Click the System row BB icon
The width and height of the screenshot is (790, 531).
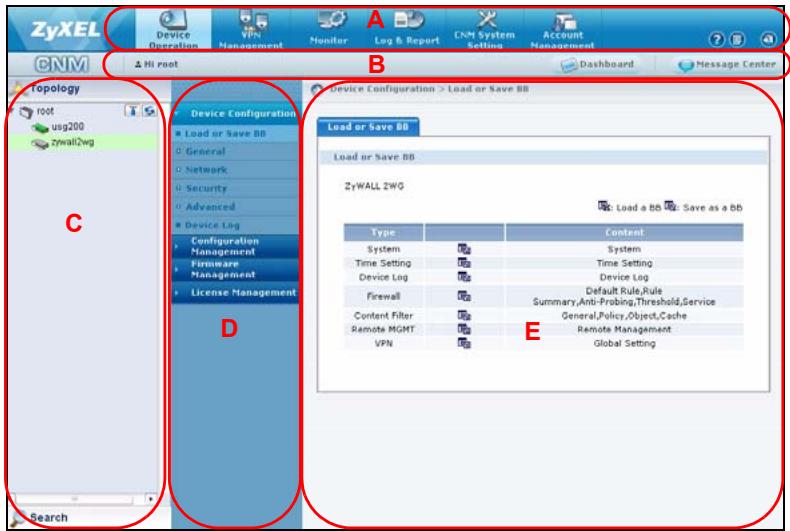(464, 249)
